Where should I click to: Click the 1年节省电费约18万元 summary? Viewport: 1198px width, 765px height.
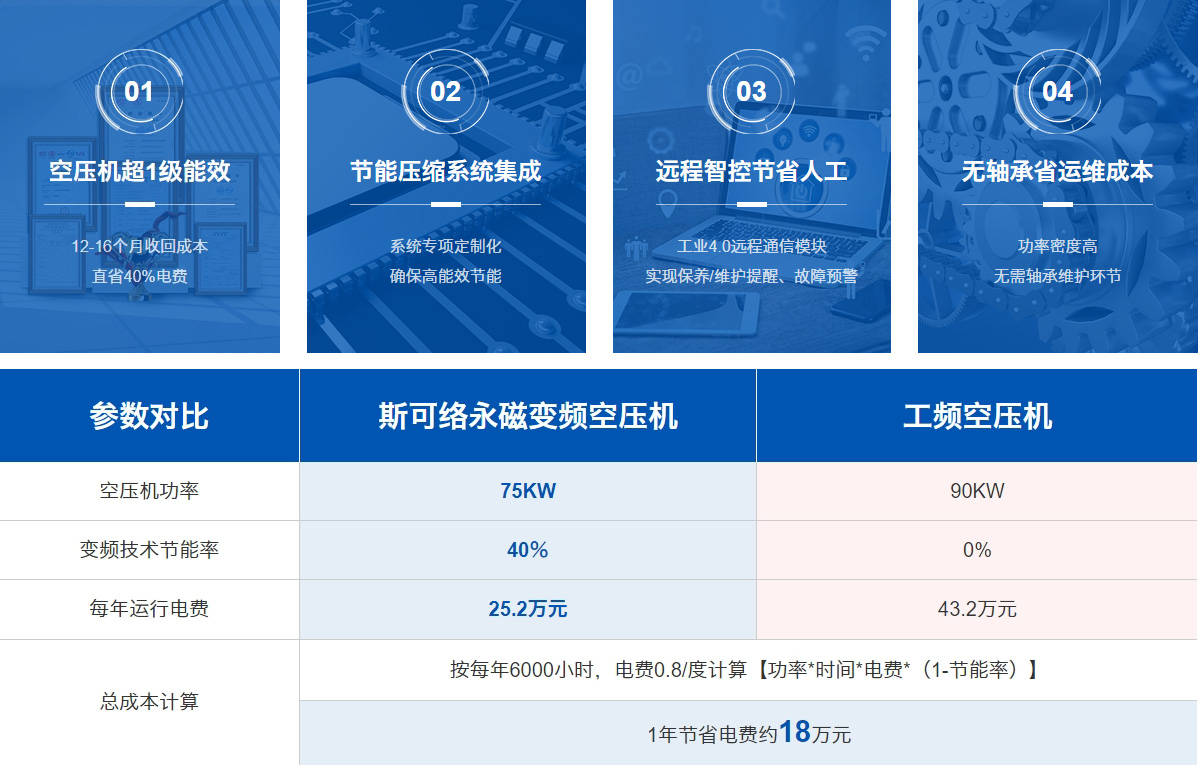point(748,733)
